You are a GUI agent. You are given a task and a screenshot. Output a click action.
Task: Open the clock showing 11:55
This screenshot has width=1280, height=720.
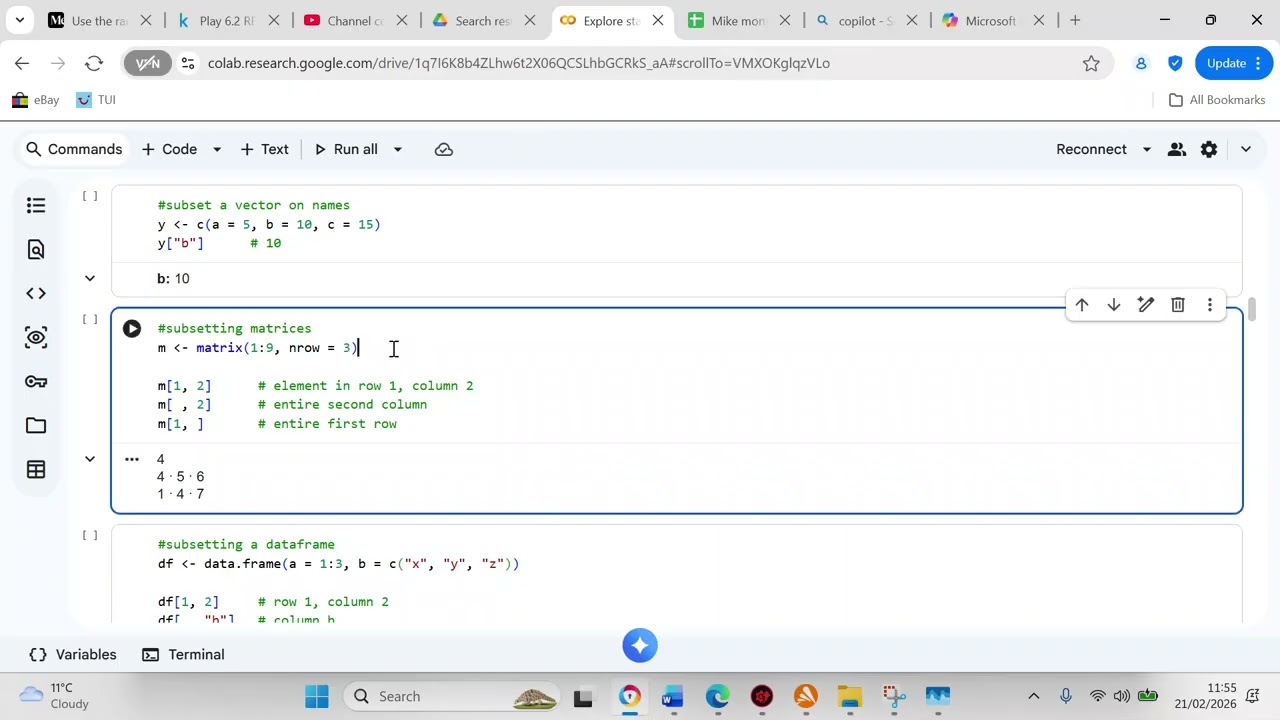(x=1206, y=696)
